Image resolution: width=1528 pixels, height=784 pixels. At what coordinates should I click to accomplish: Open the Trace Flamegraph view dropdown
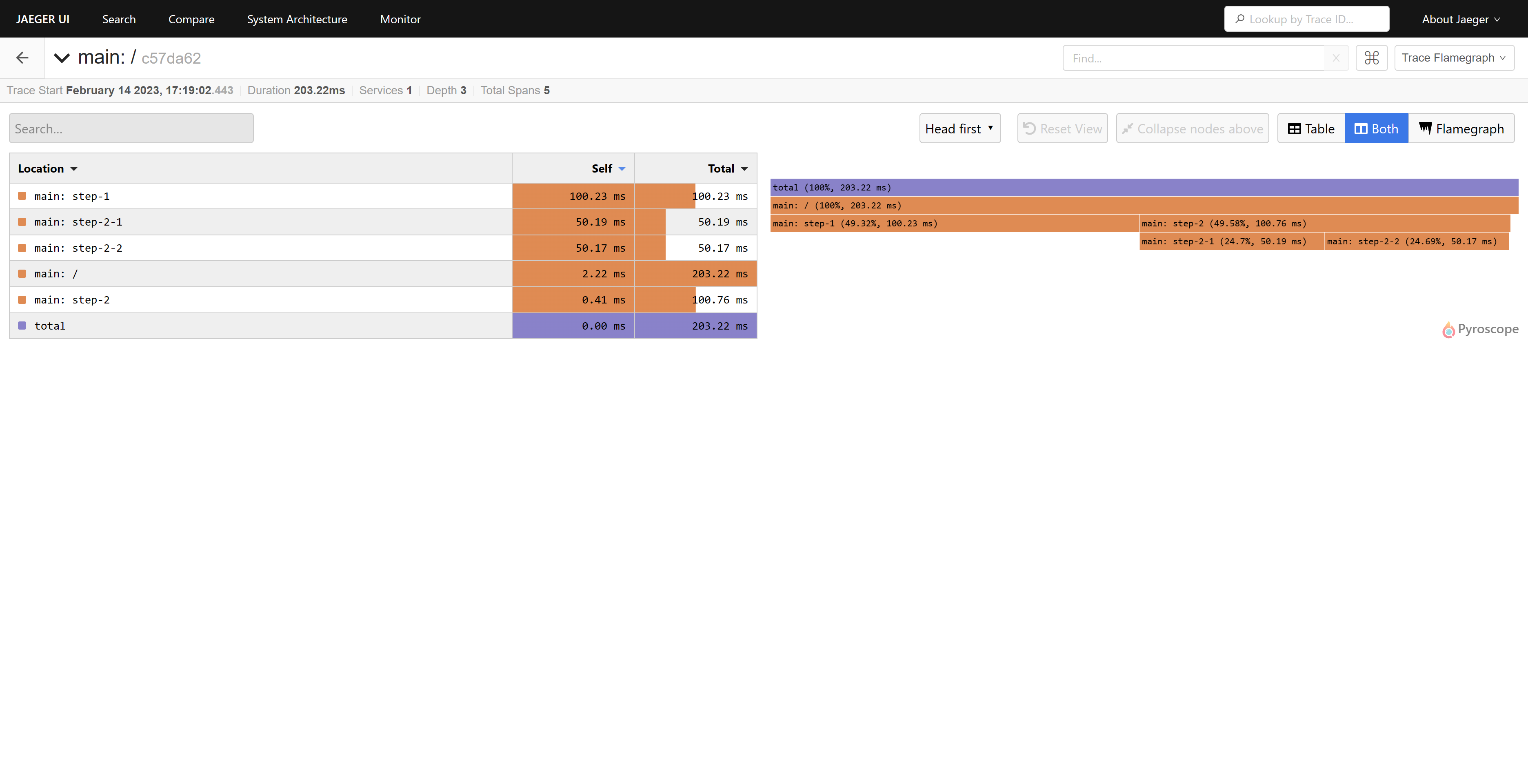[x=1454, y=58]
